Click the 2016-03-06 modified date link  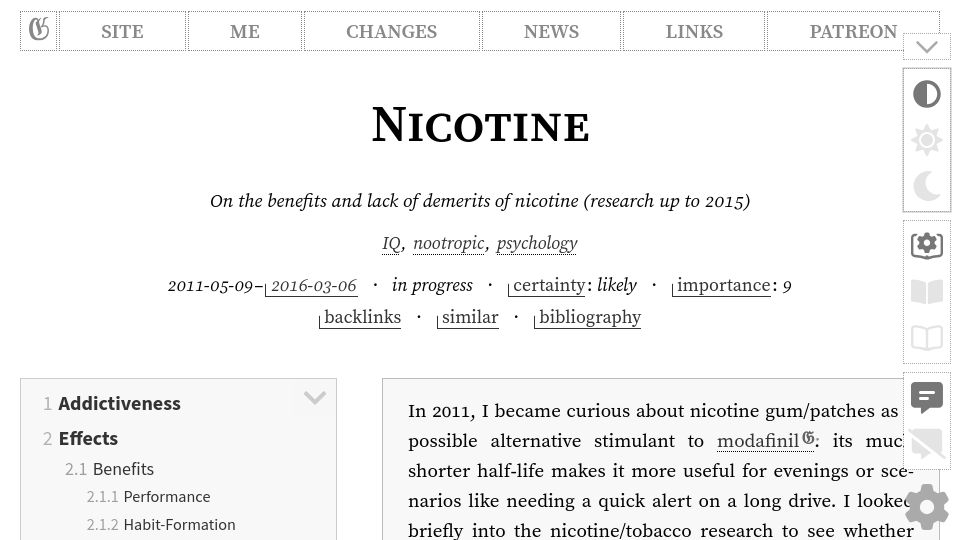pyautogui.click(x=311, y=286)
